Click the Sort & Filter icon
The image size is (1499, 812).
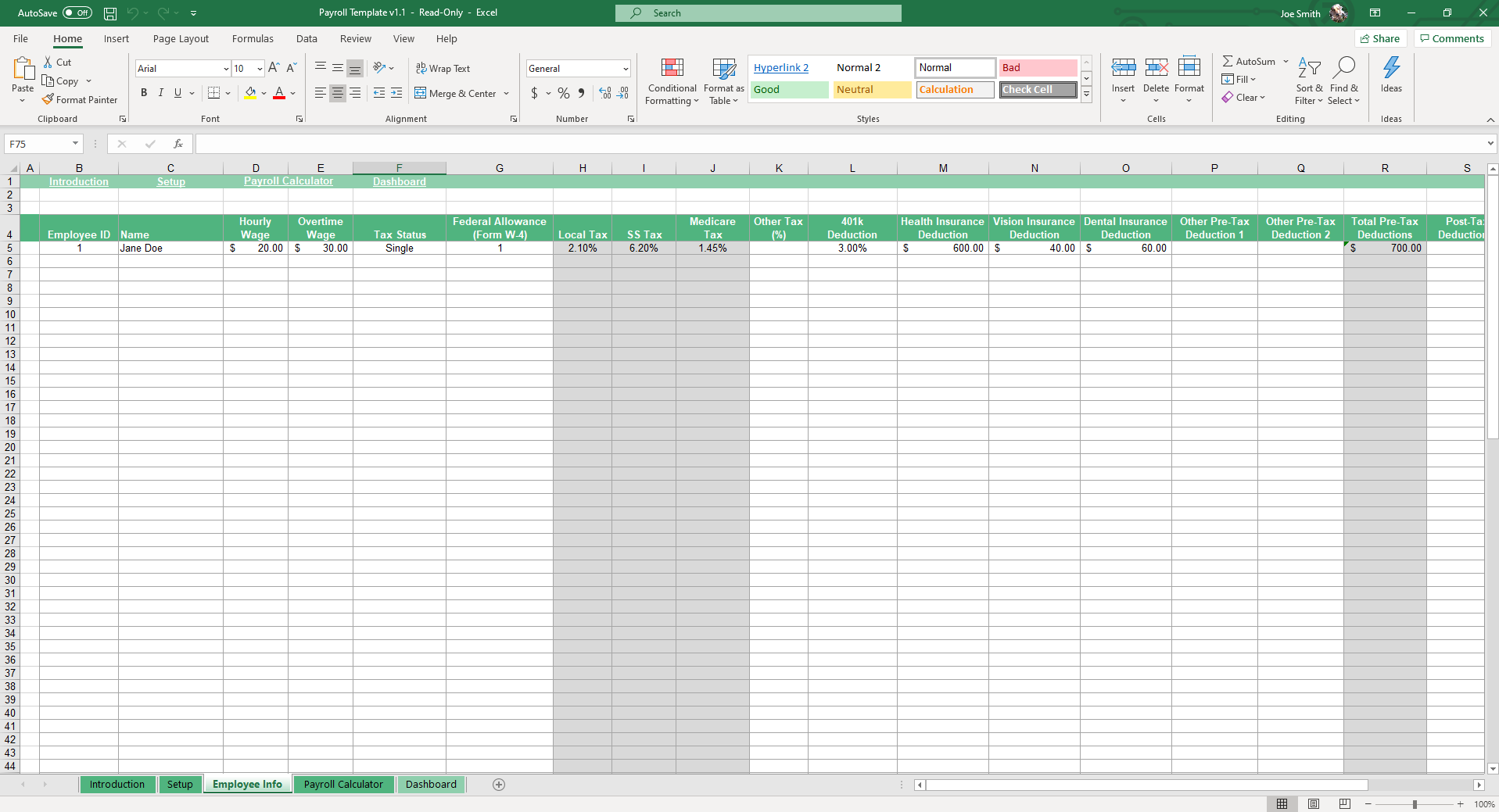click(1308, 69)
